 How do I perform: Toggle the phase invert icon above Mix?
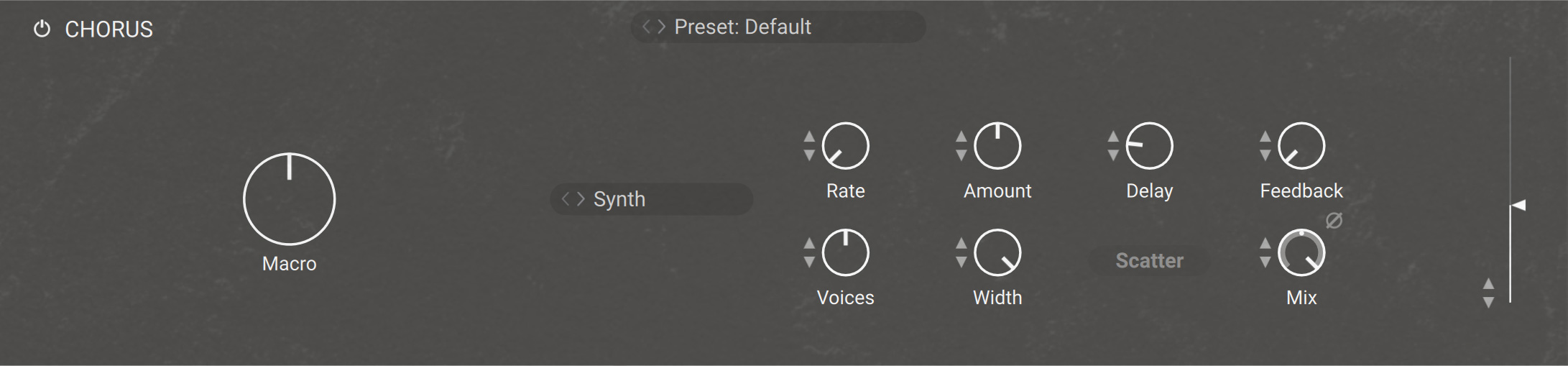click(1334, 221)
